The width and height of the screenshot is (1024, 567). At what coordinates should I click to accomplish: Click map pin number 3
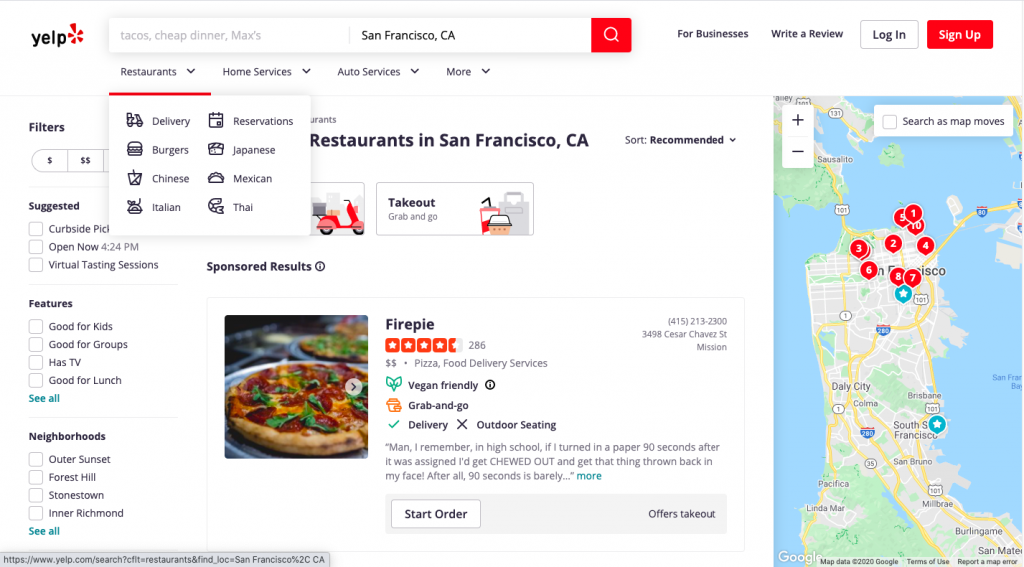(858, 249)
